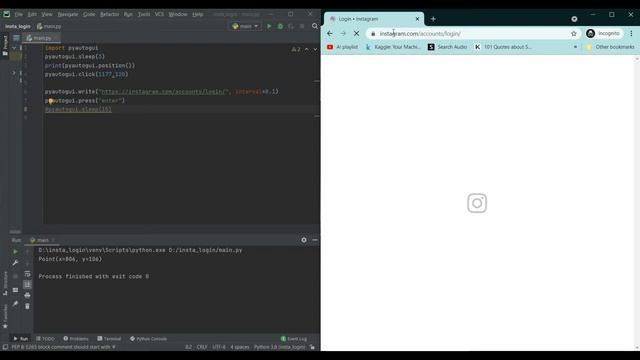Hide the Run panel with the minimize dash
Viewport: 640px width, 360px height.
pyautogui.click(x=315, y=240)
